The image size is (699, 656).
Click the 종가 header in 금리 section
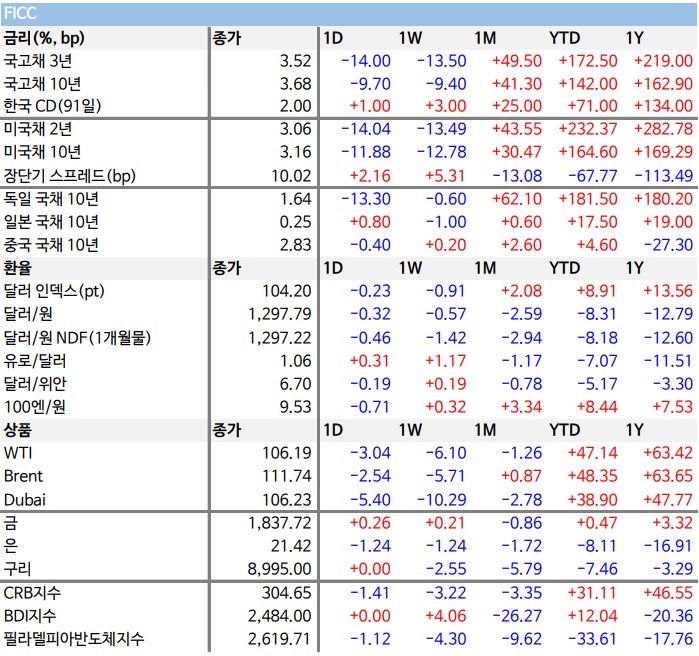pos(226,38)
